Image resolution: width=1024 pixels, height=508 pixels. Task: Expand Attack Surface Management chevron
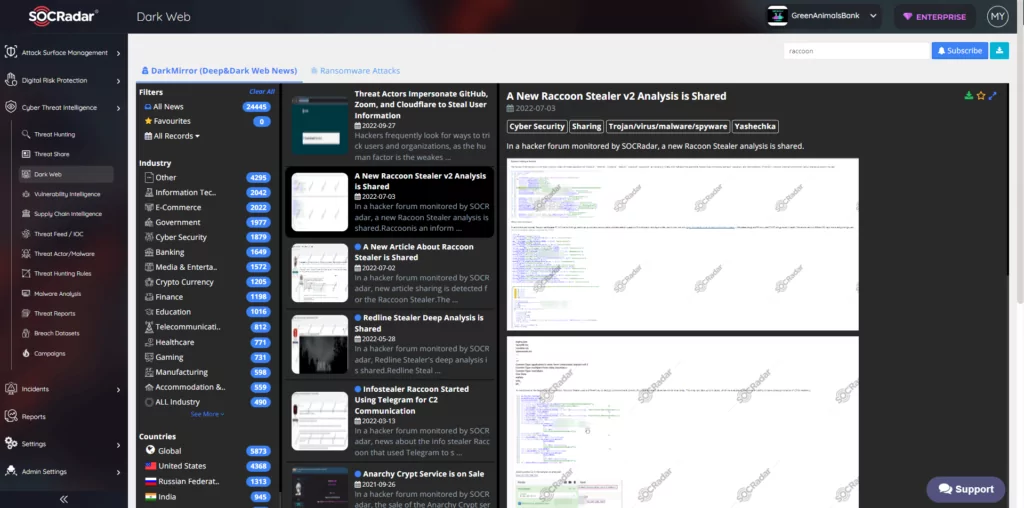coord(118,53)
